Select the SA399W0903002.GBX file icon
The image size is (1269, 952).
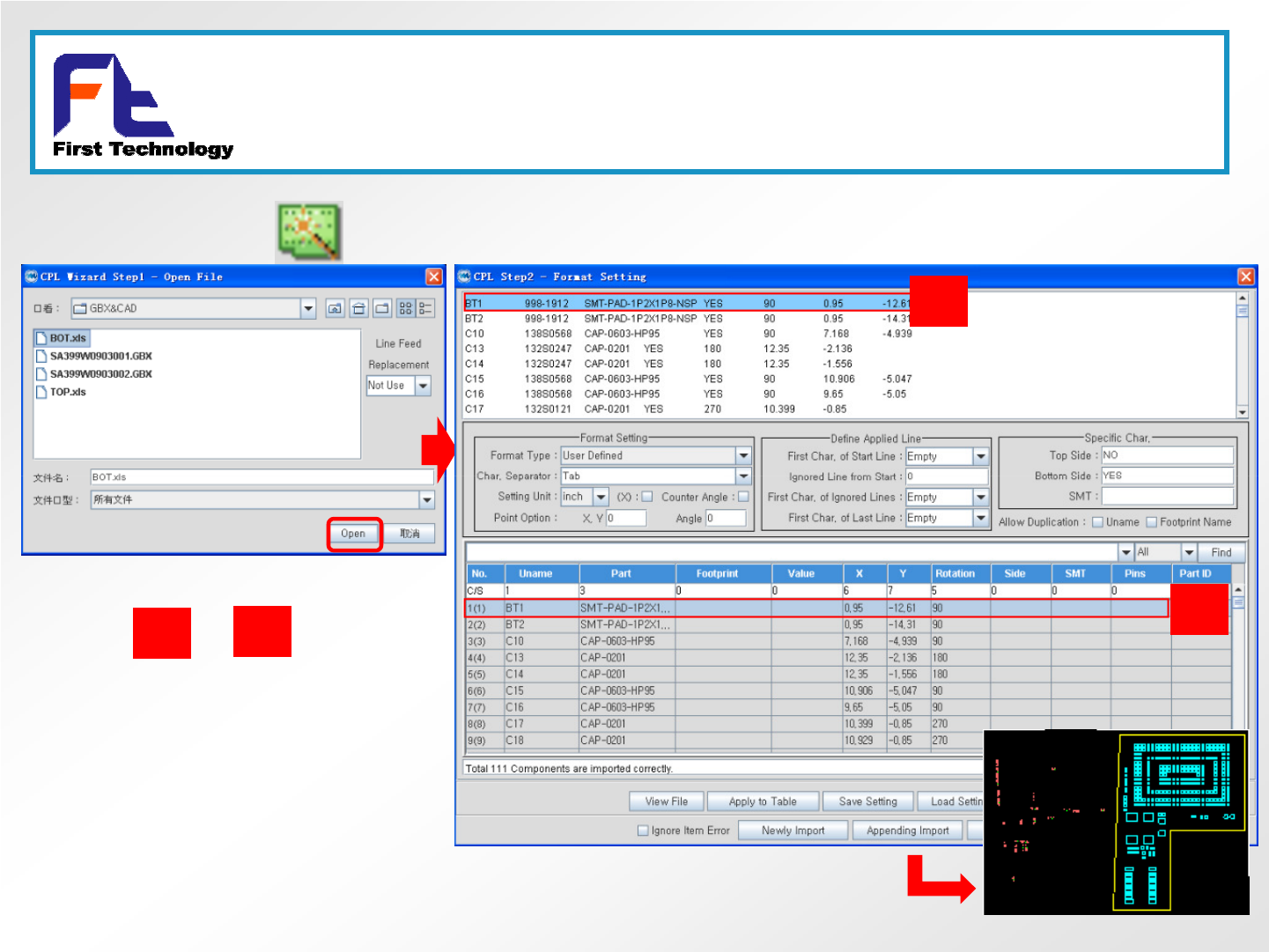point(41,374)
